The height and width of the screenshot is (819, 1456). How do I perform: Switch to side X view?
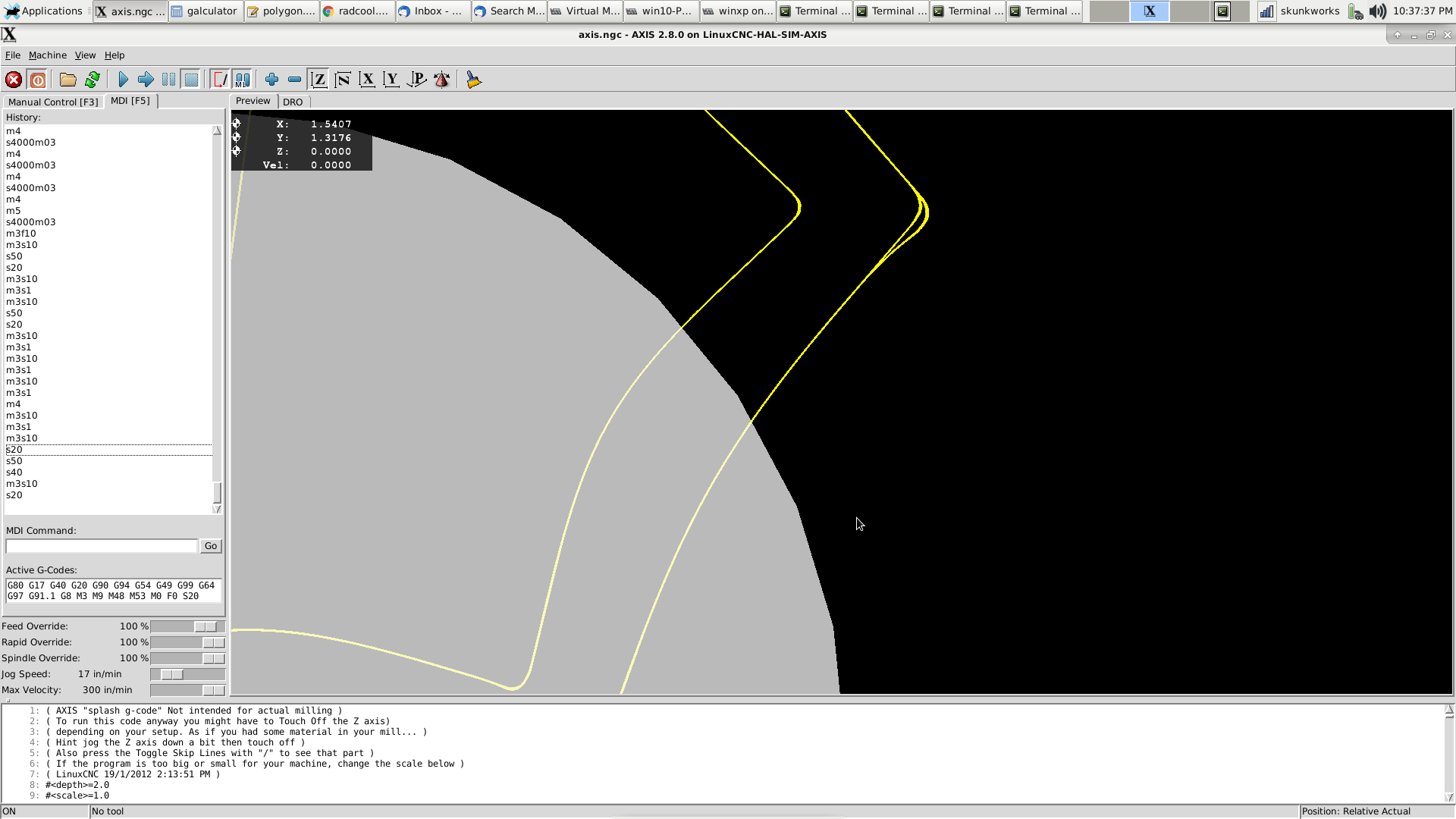pyautogui.click(x=367, y=80)
